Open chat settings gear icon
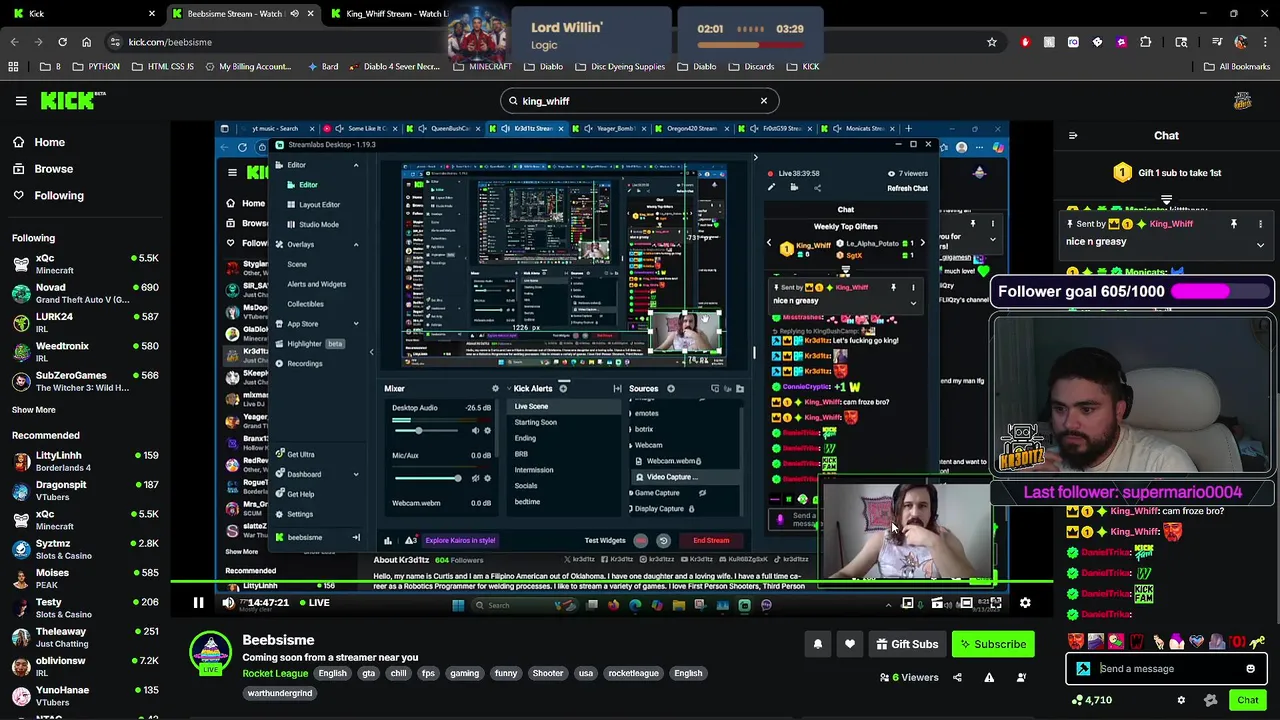The image size is (1280, 720). [x=1181, y=700]
